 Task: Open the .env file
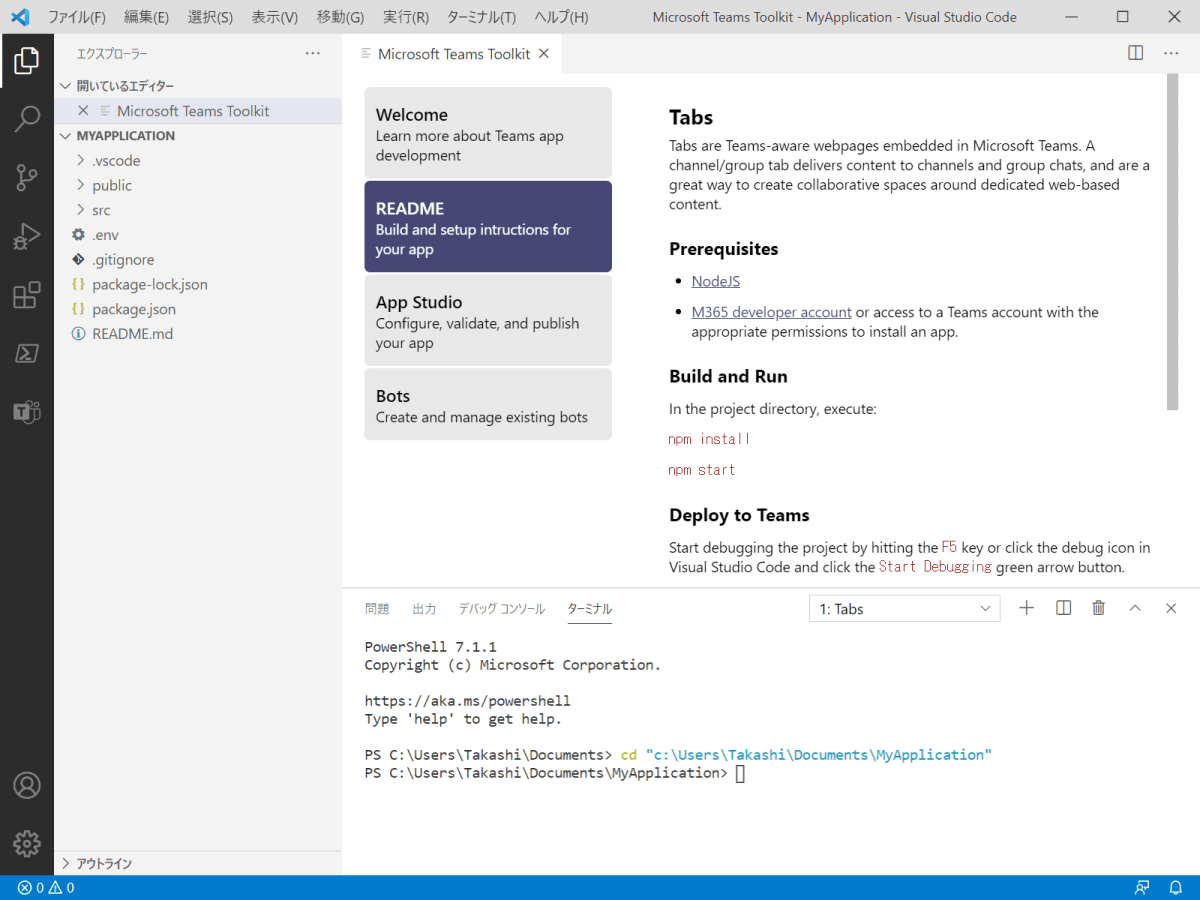(198, 235)
